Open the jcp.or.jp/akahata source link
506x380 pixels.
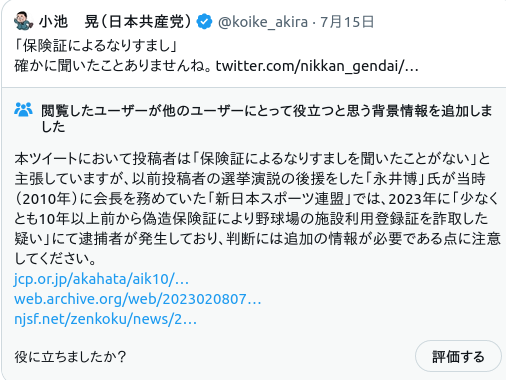coord(101,279)
